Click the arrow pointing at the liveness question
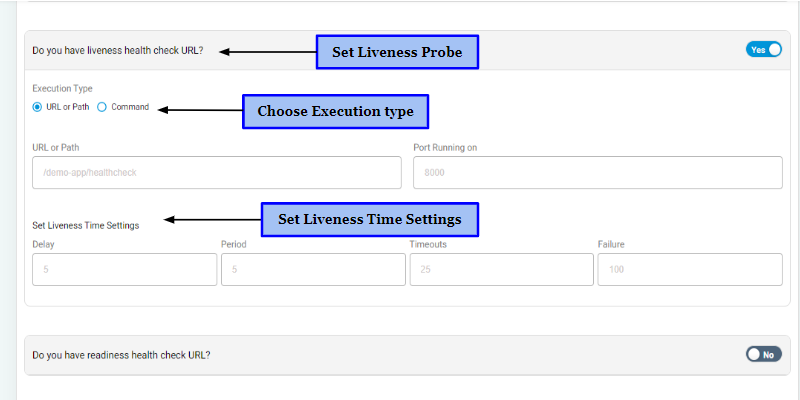 [x=266, y=51]
